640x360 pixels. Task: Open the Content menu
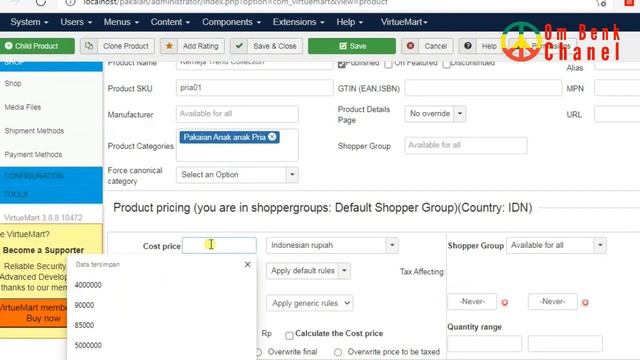(x=170, y=22)
